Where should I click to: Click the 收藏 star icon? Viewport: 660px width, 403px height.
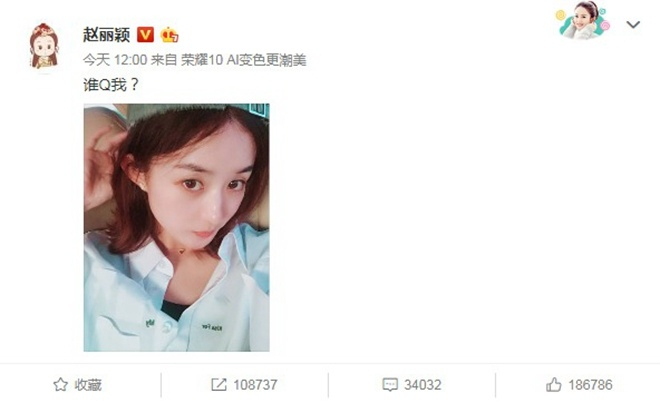[x=60, y=384]
